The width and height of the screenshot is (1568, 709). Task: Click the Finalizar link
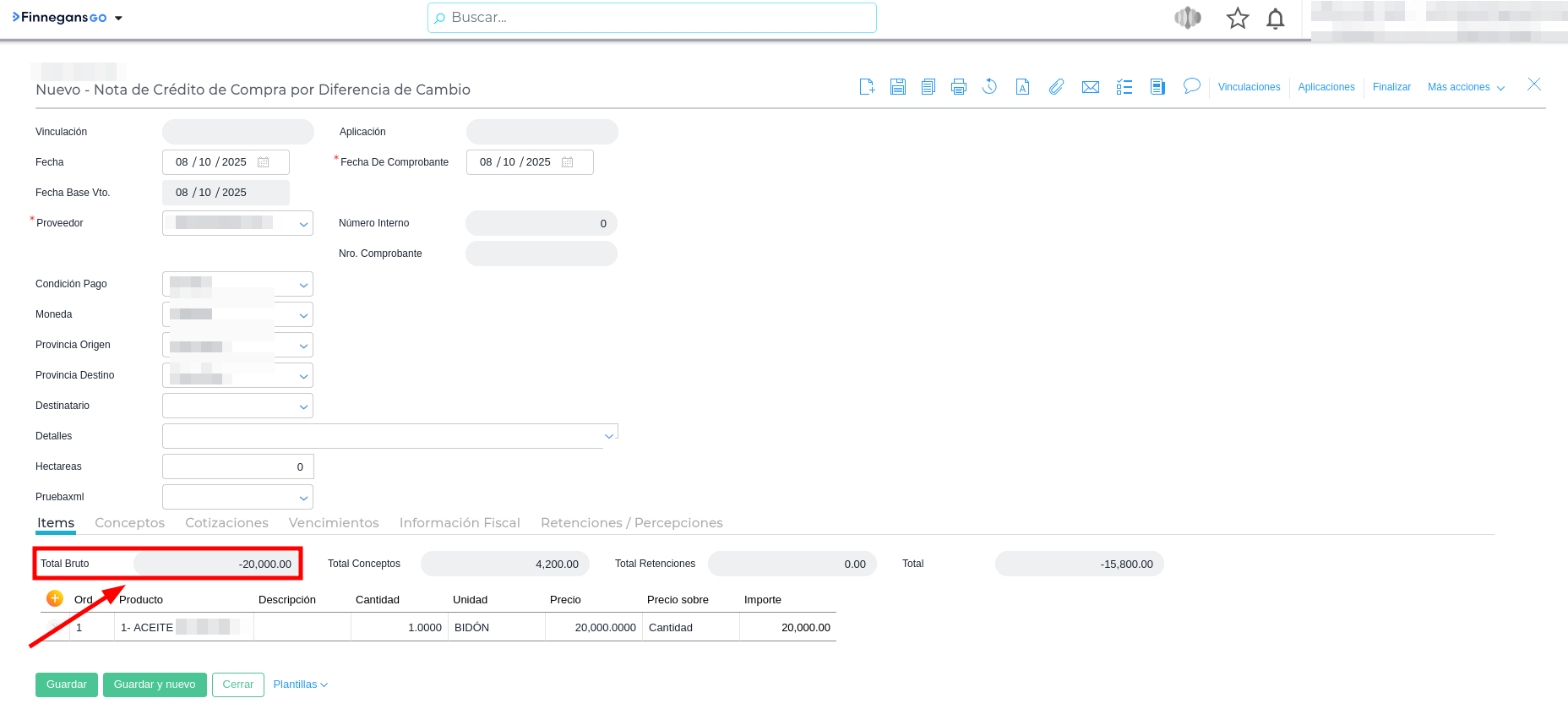tap(1391, 87)
